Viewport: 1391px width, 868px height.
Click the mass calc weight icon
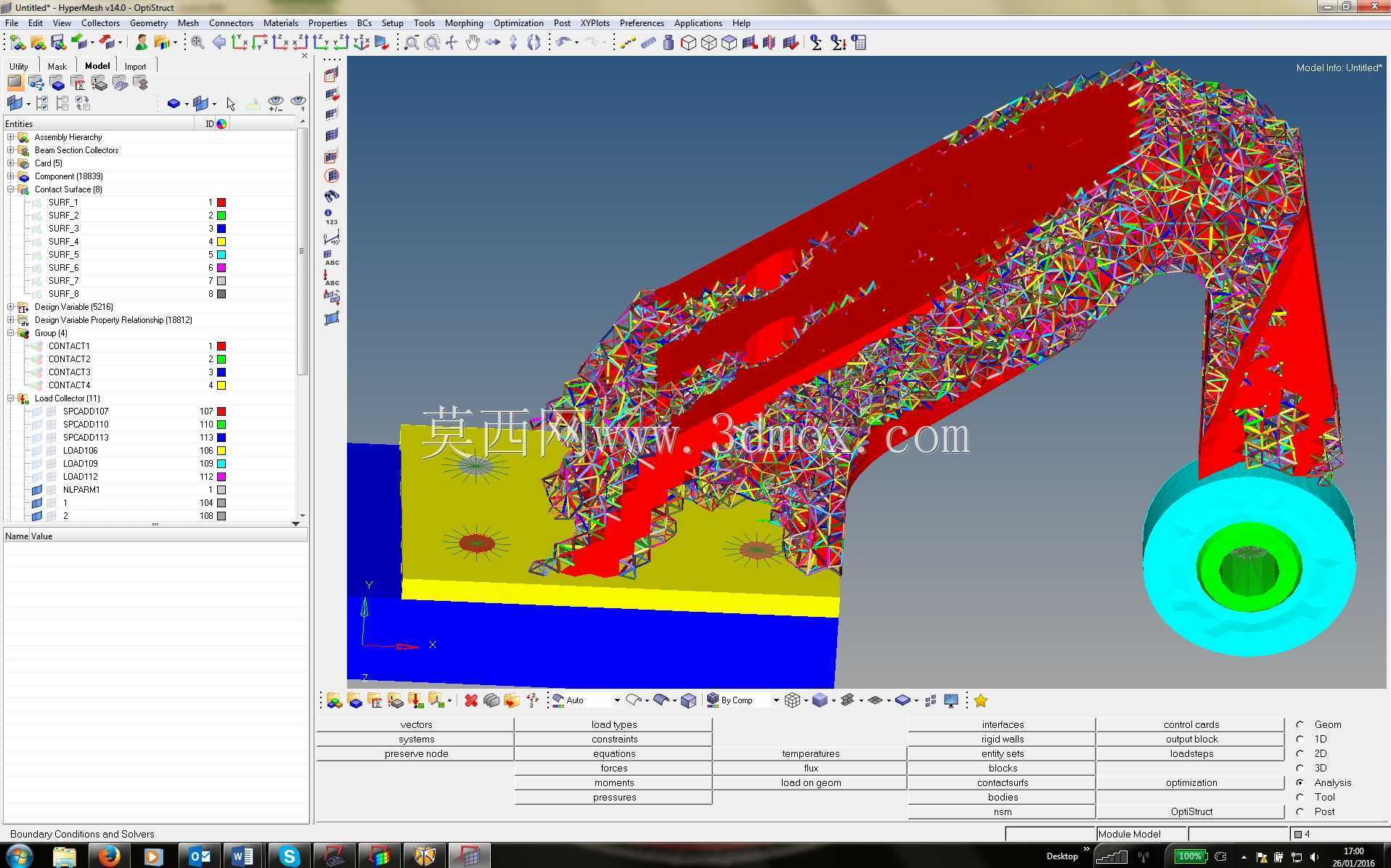click(669, 43)
